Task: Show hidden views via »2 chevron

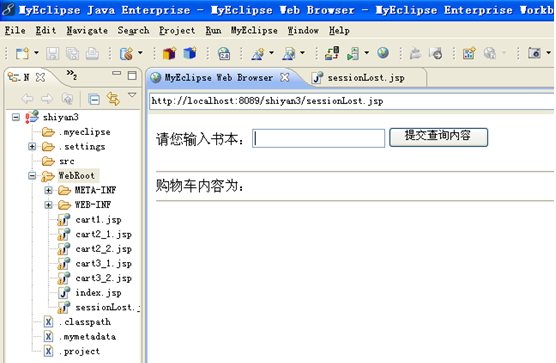Action: pyautogui.click(x=72, y=74)
